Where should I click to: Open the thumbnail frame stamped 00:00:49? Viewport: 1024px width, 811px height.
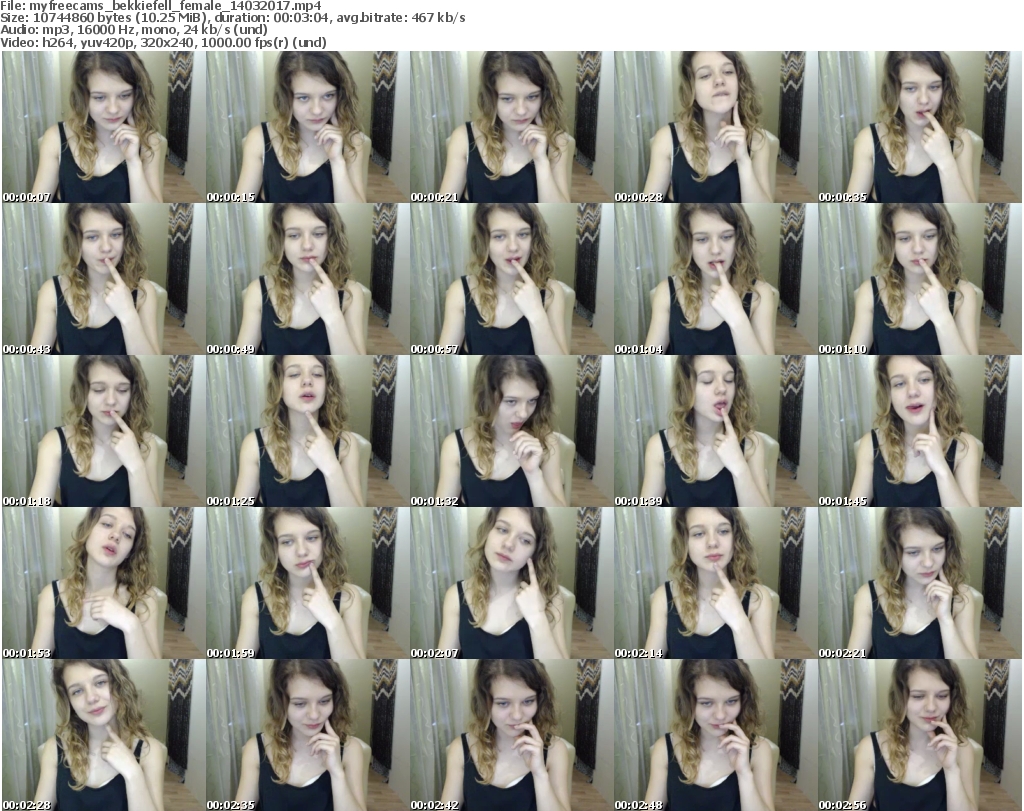[x=308, y=279]
